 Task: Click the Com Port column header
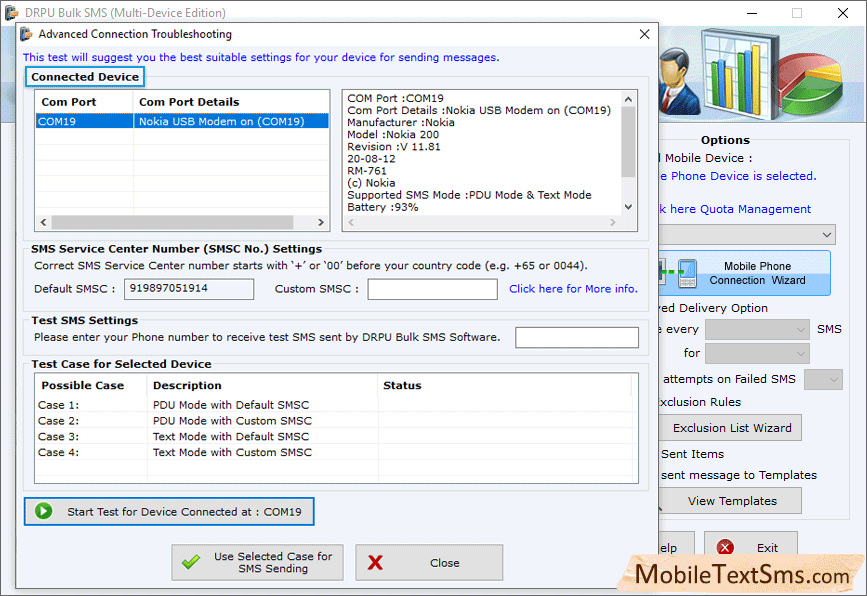click(84, 102)
